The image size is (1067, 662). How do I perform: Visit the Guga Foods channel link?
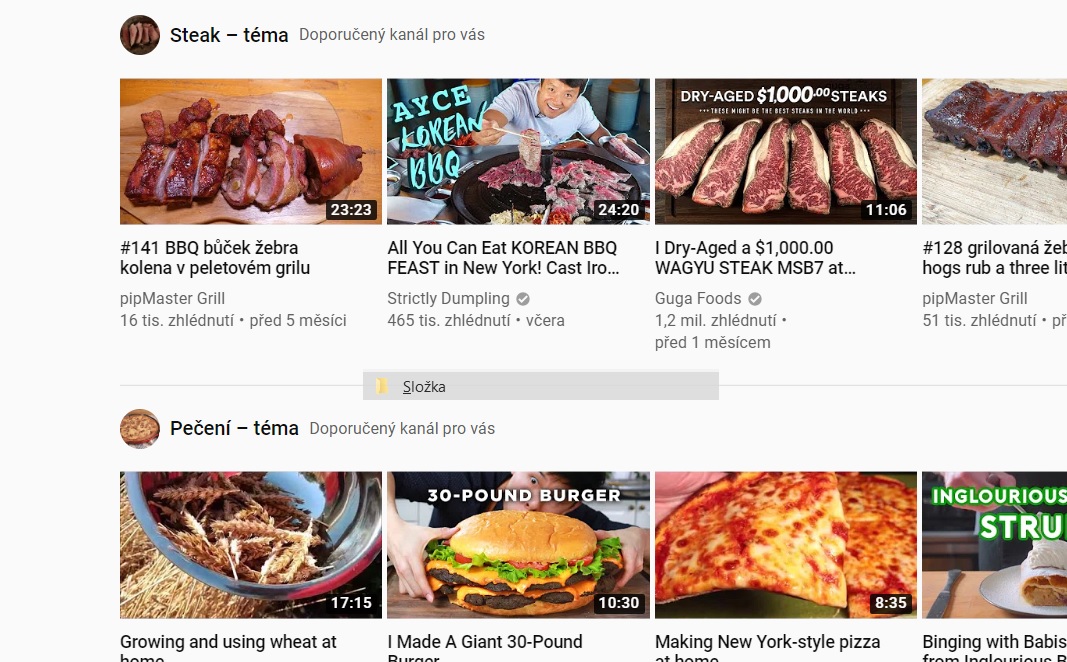(x=697, y=299)
